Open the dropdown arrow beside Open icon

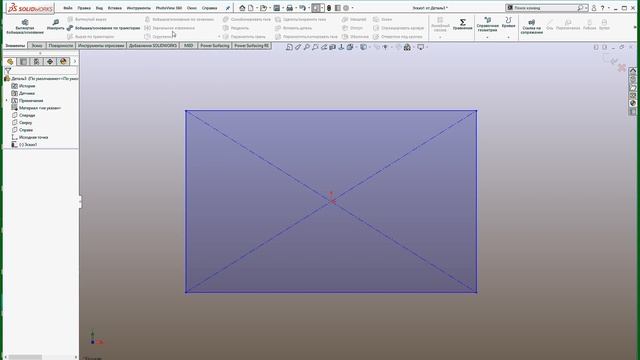[x=270, y=8]
